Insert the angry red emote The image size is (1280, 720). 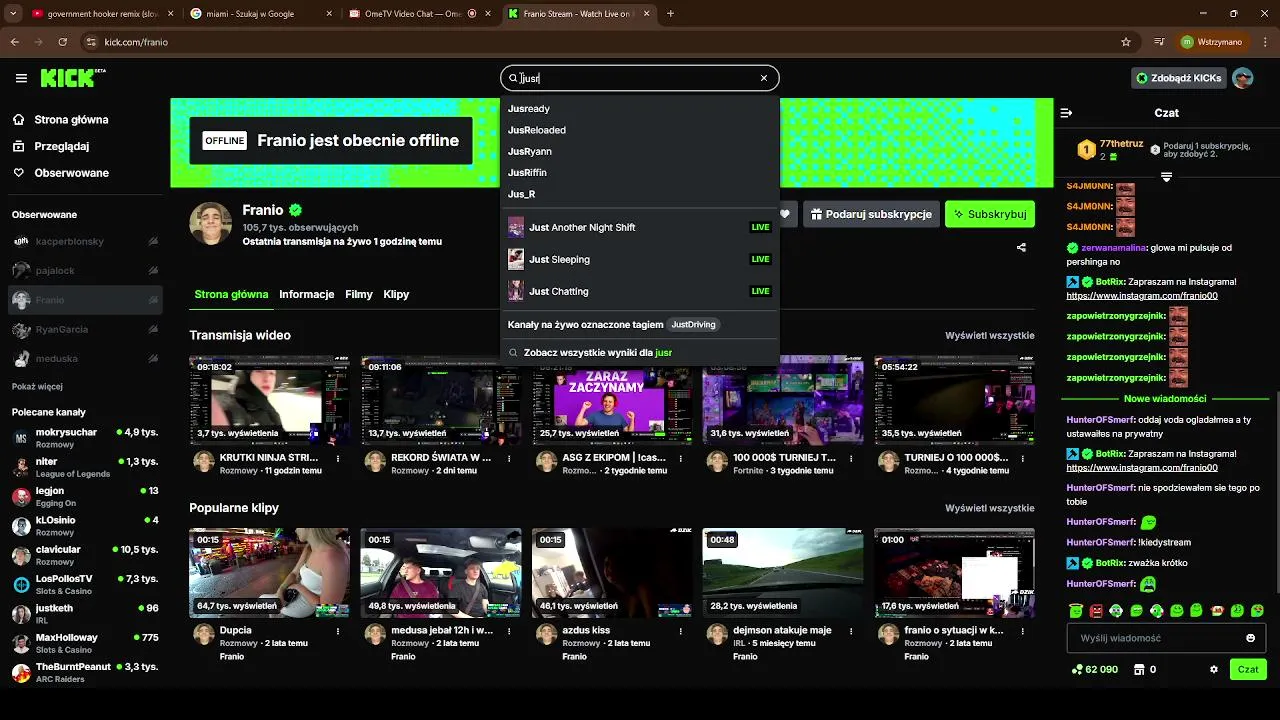1096,610
